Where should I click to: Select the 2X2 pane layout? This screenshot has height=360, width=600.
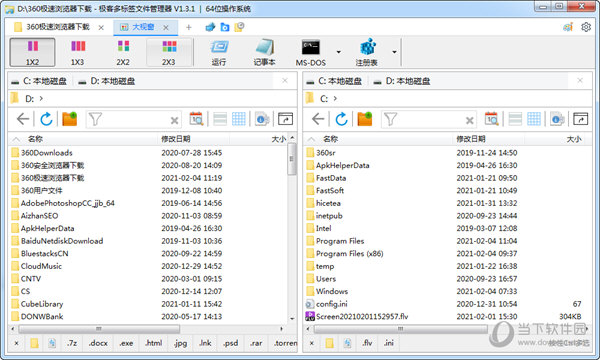pyautogui.click(x=123, y=52)
